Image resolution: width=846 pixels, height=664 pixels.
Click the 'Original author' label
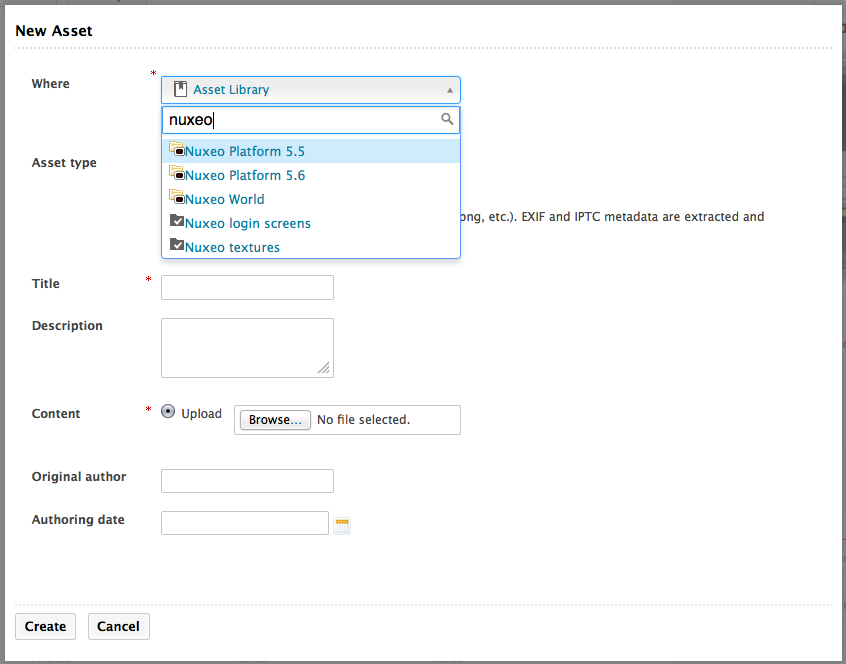tap(79, 477)
